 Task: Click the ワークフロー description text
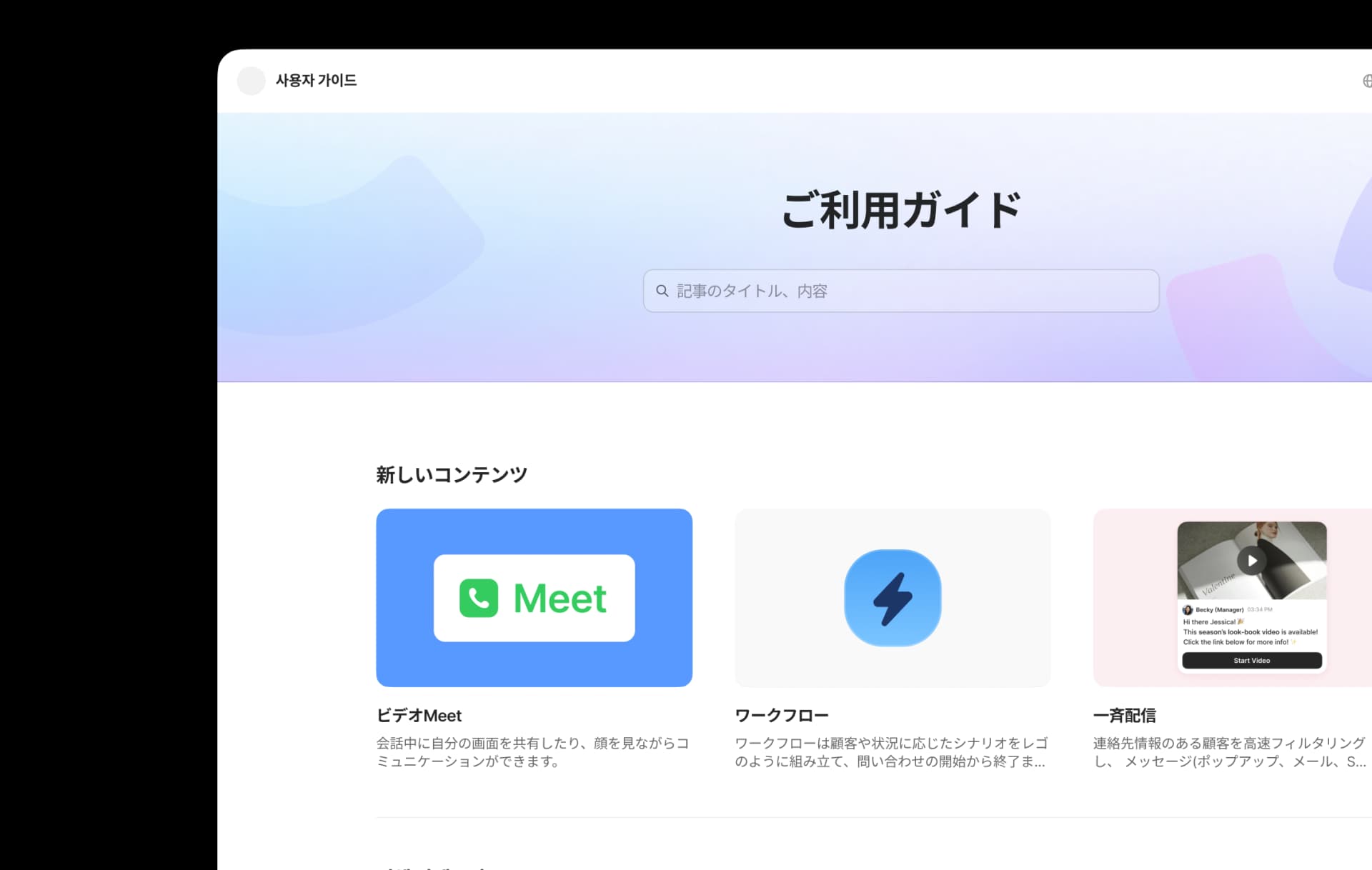[x=891, y=752]
